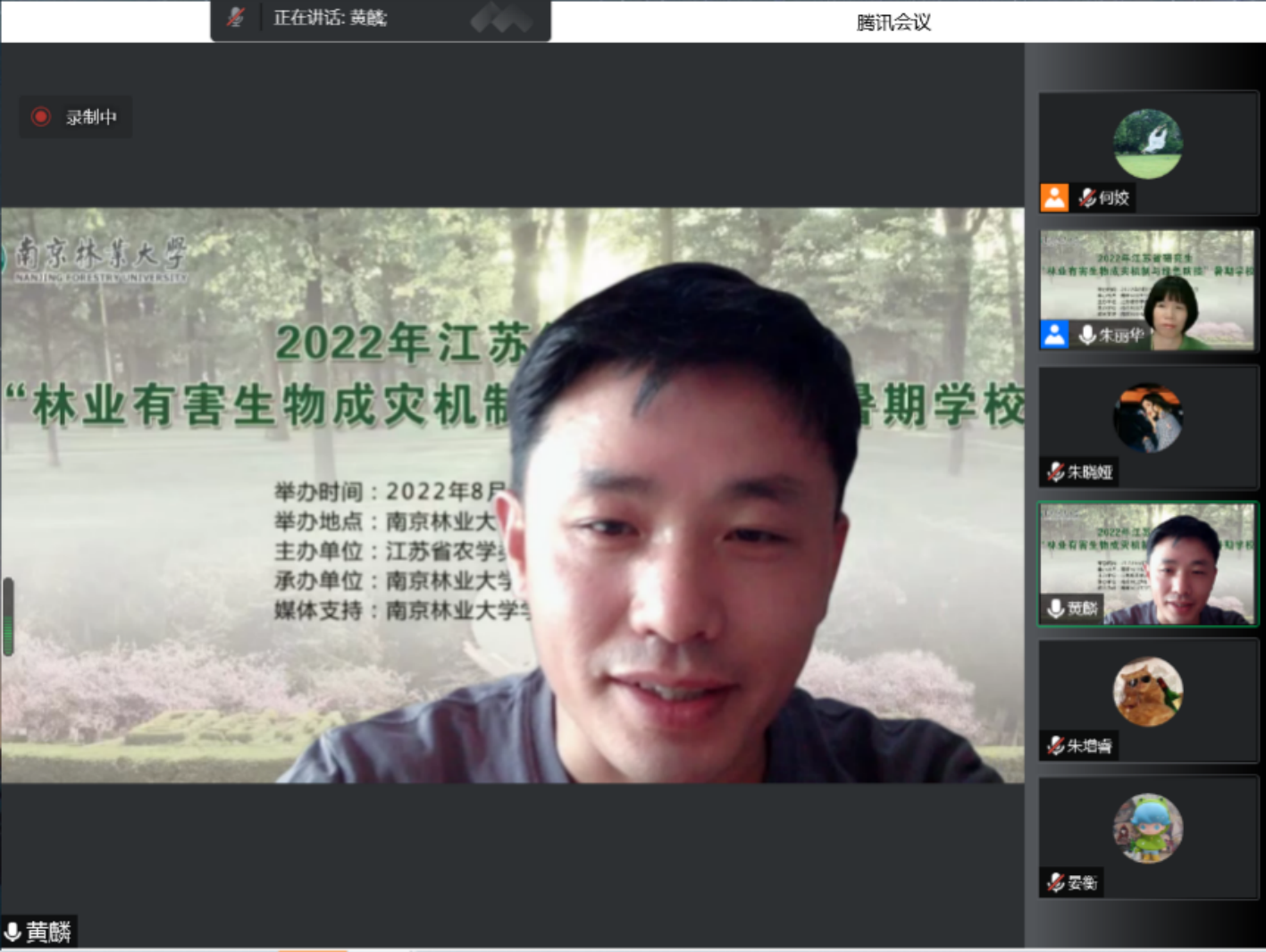Image resolution: width=1266 pixels, height=952 pixels.
Task: Select 黄麟's highlighted video tile
Action: [1148, 564]
